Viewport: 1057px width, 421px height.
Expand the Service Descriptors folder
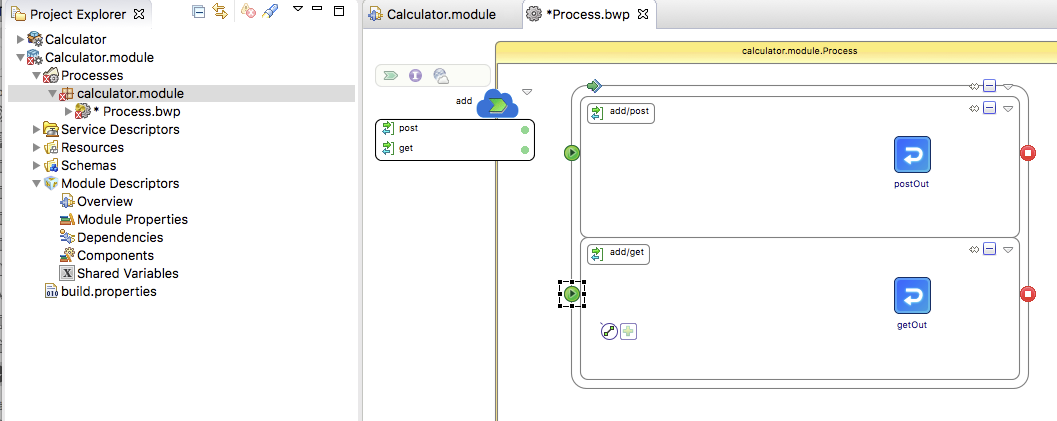click(37, 129)
